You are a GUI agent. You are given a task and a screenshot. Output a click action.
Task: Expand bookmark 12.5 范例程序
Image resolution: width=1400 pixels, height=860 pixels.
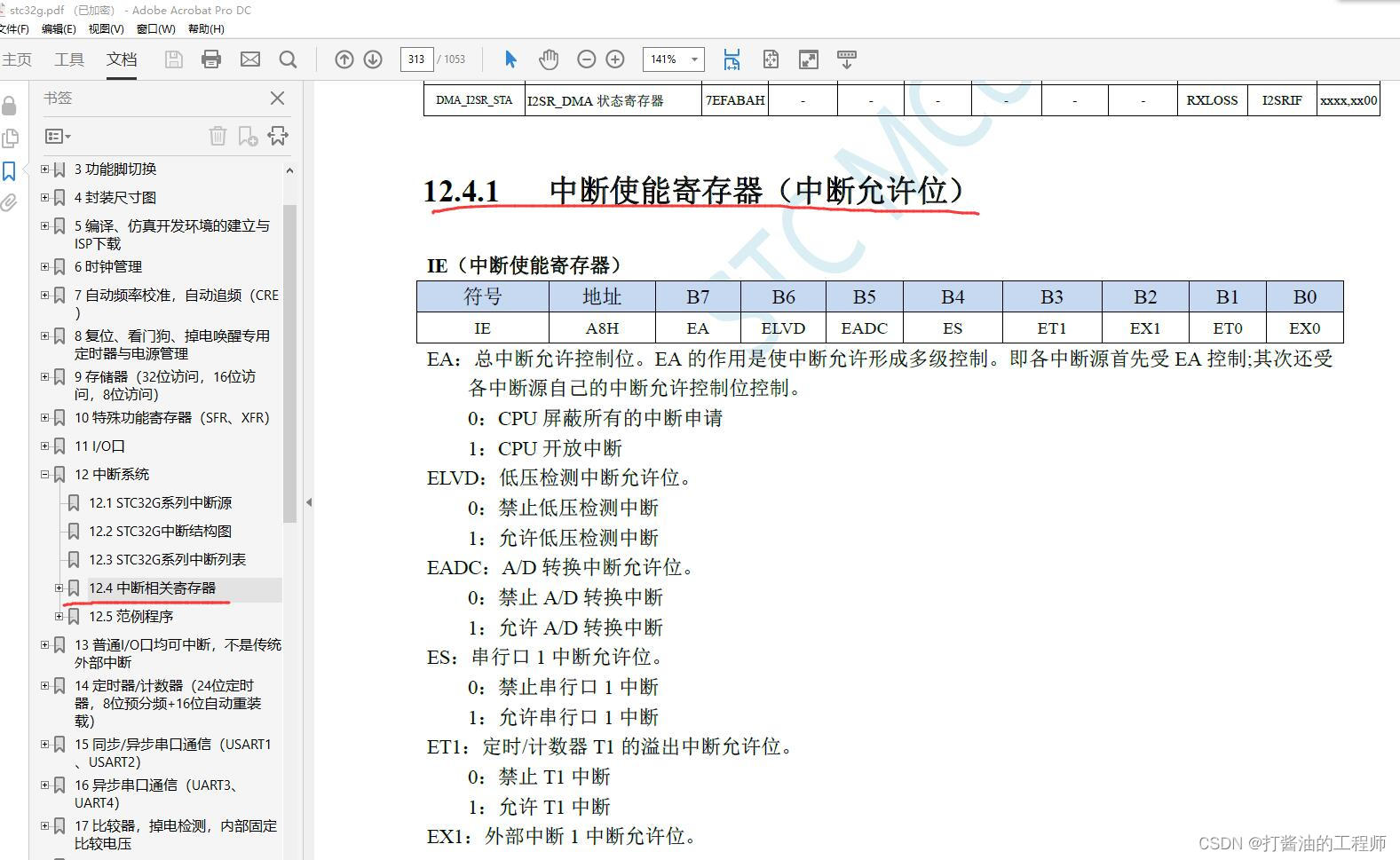pos(59,616)
